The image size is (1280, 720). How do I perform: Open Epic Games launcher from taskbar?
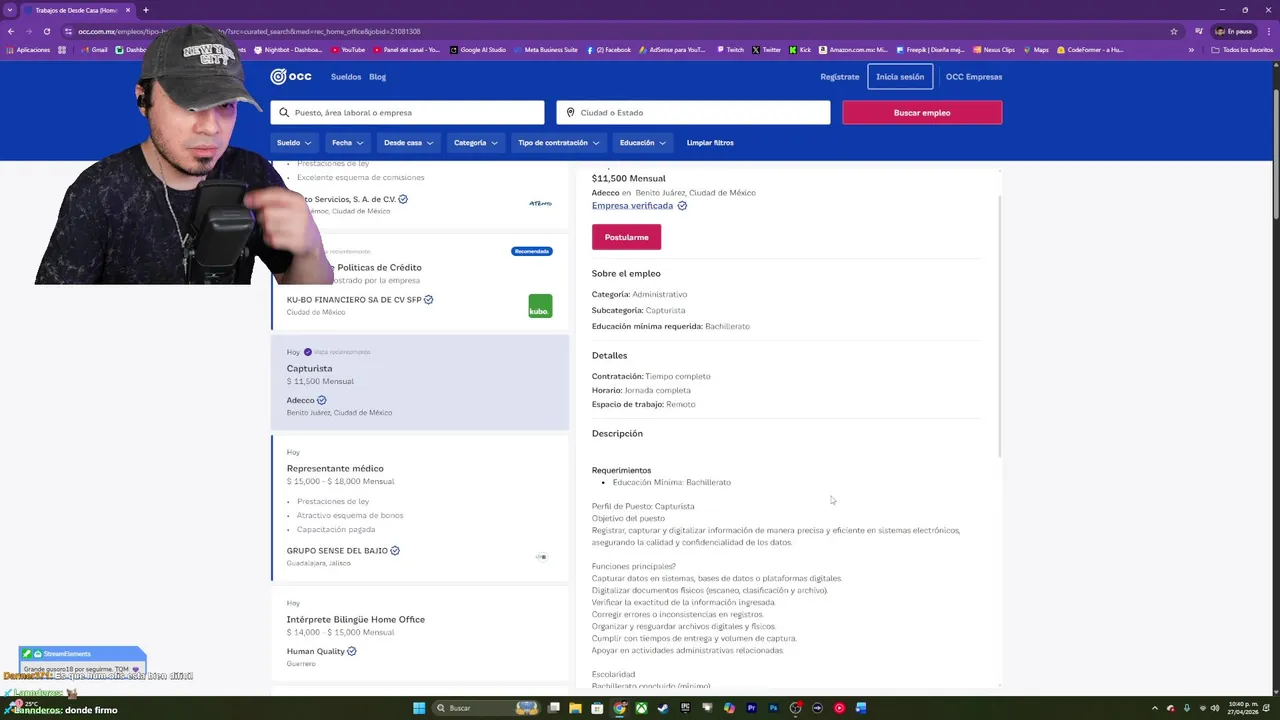coord(685,708)
